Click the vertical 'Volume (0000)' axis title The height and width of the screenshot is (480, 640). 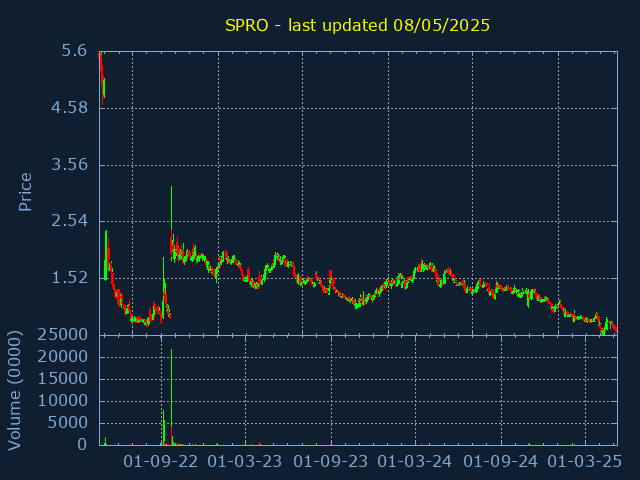click(x=14, y=391)
